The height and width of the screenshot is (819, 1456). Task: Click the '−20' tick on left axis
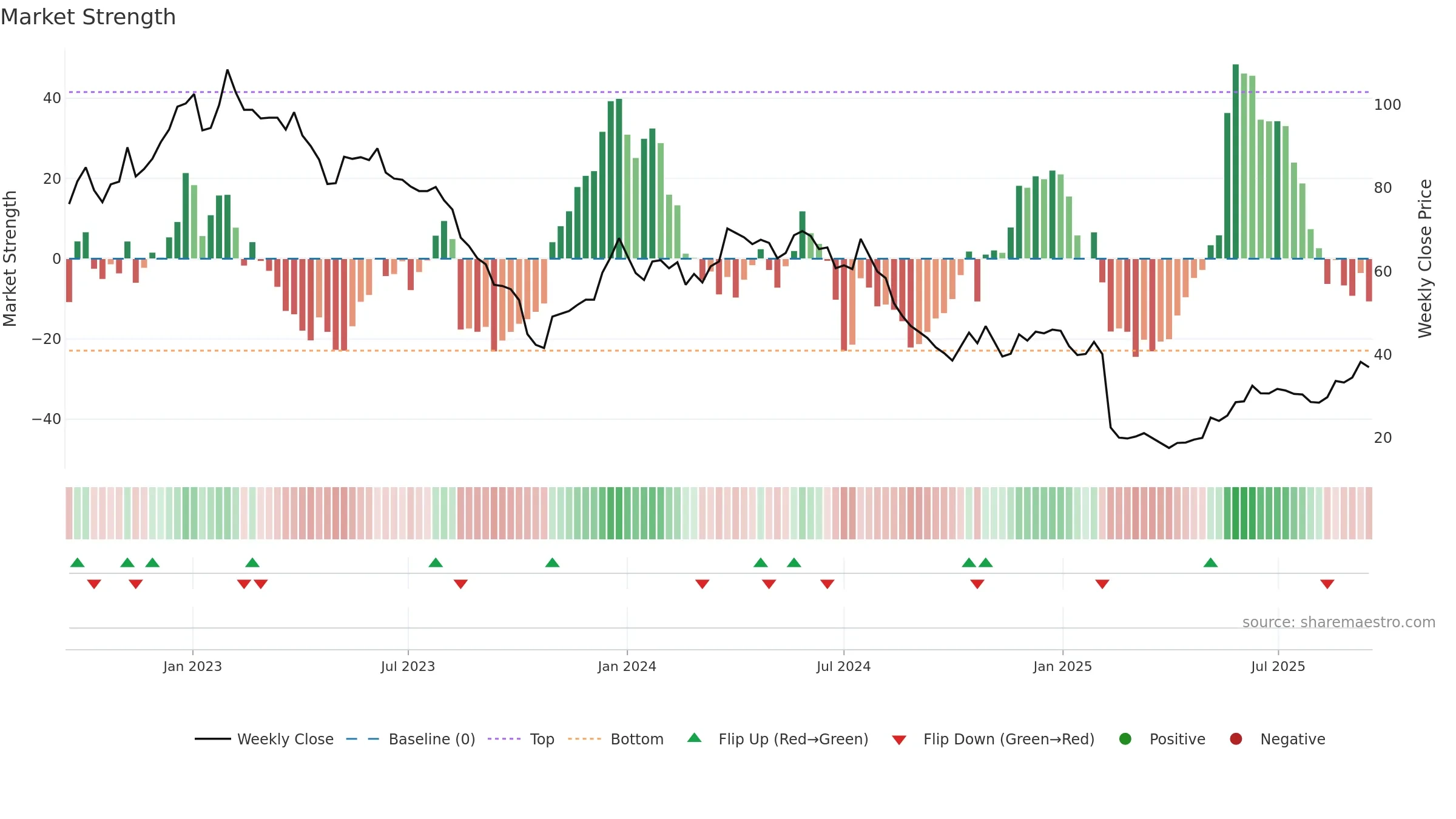(46, 339)
